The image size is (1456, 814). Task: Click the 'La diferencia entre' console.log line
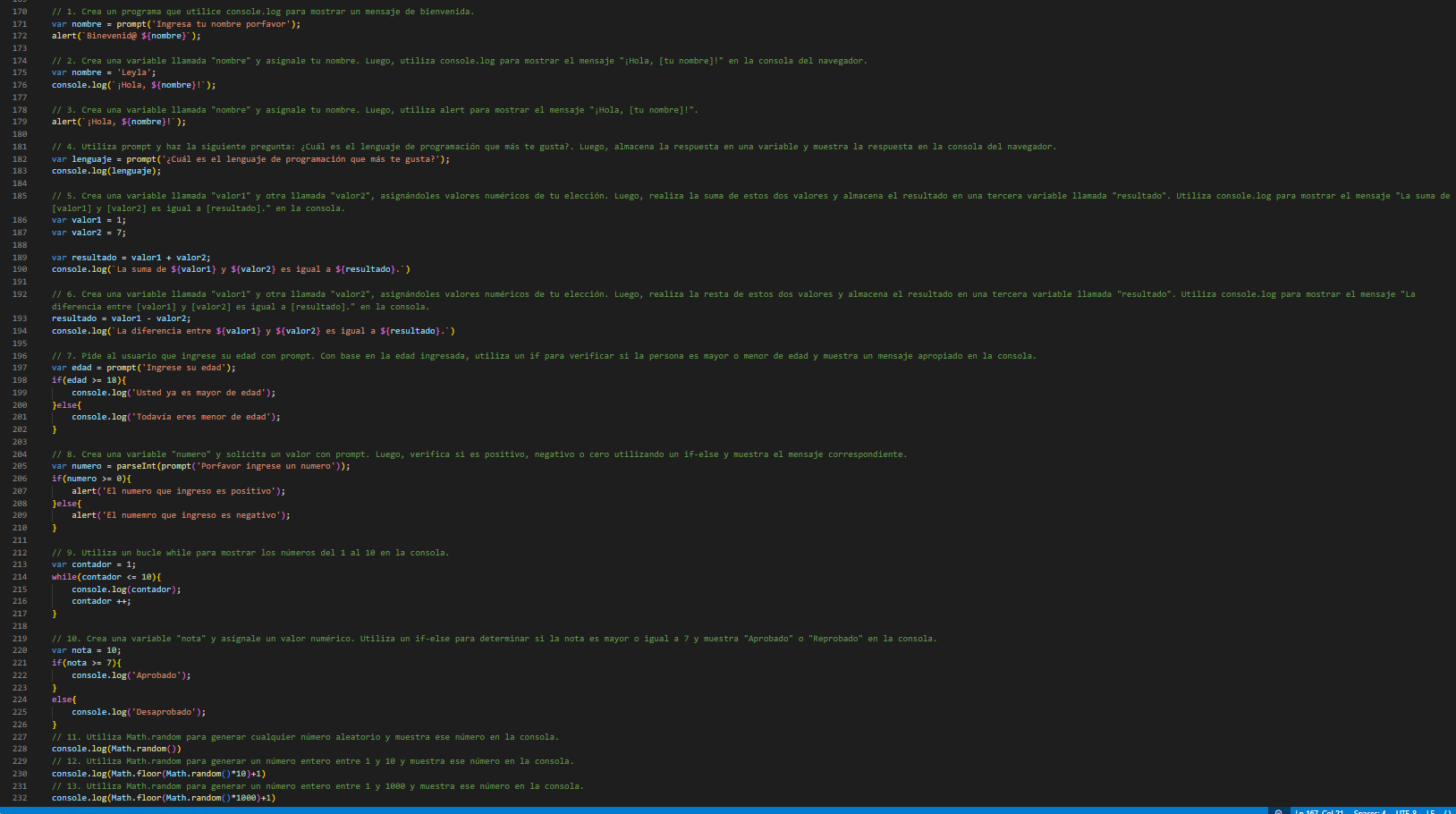click(253, 331)
